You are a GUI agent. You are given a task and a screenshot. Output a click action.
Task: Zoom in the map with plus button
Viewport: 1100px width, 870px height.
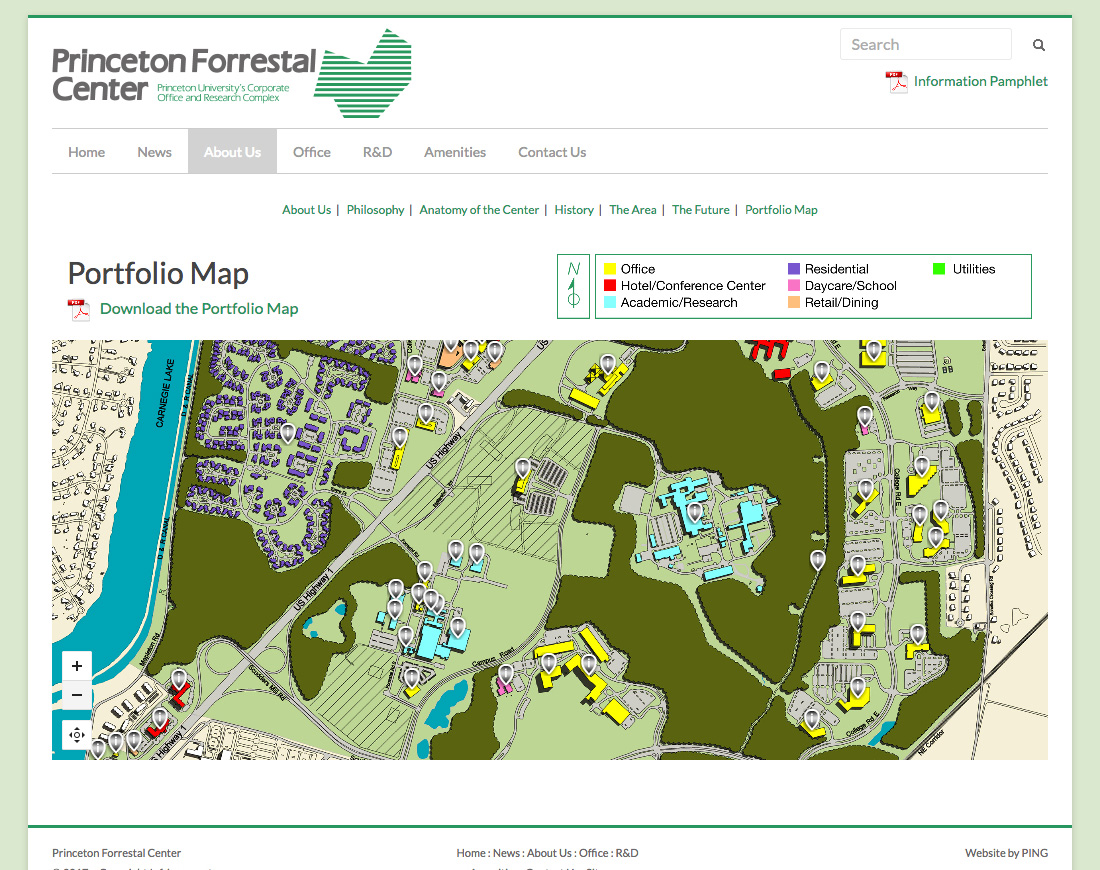point(77,666)
